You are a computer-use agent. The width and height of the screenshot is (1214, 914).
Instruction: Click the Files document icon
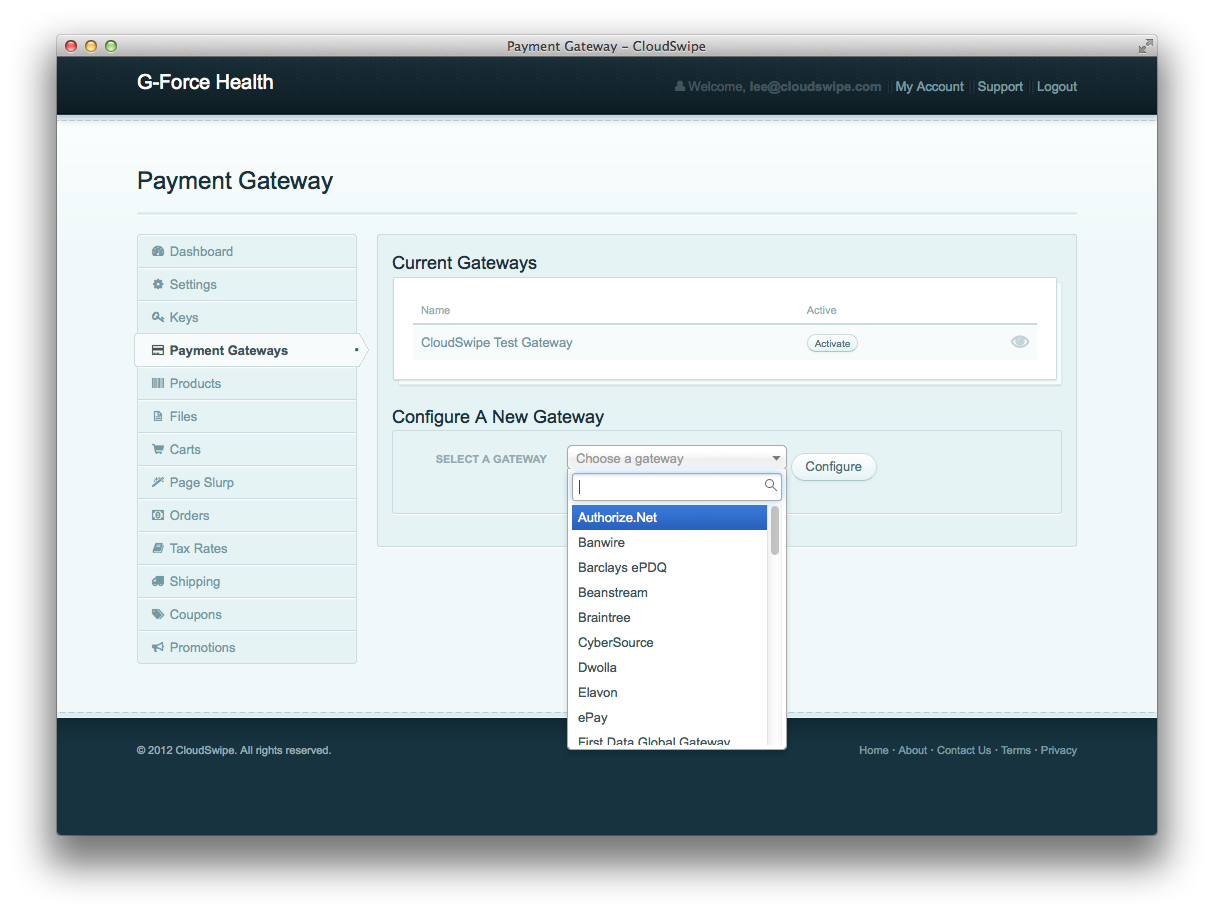click(158, 416)
